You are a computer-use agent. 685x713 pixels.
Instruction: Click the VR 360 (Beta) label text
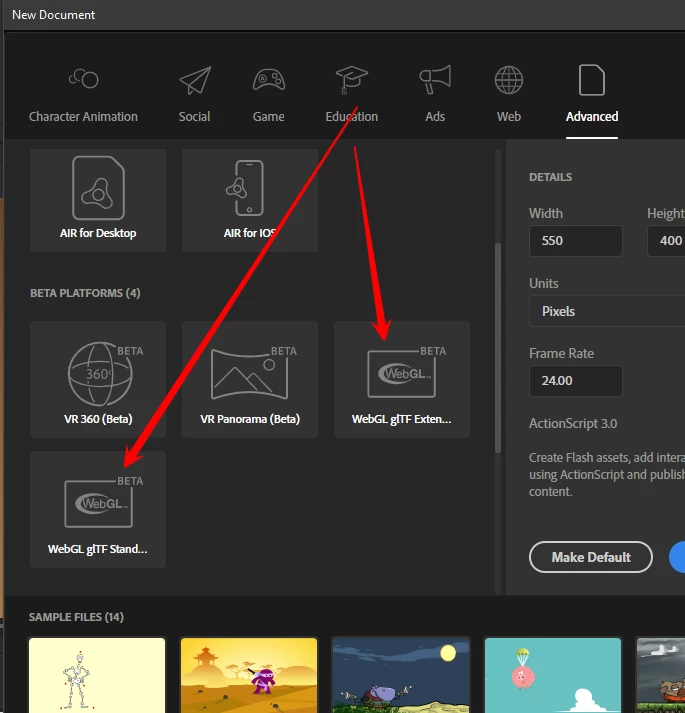tap(98, 419)
